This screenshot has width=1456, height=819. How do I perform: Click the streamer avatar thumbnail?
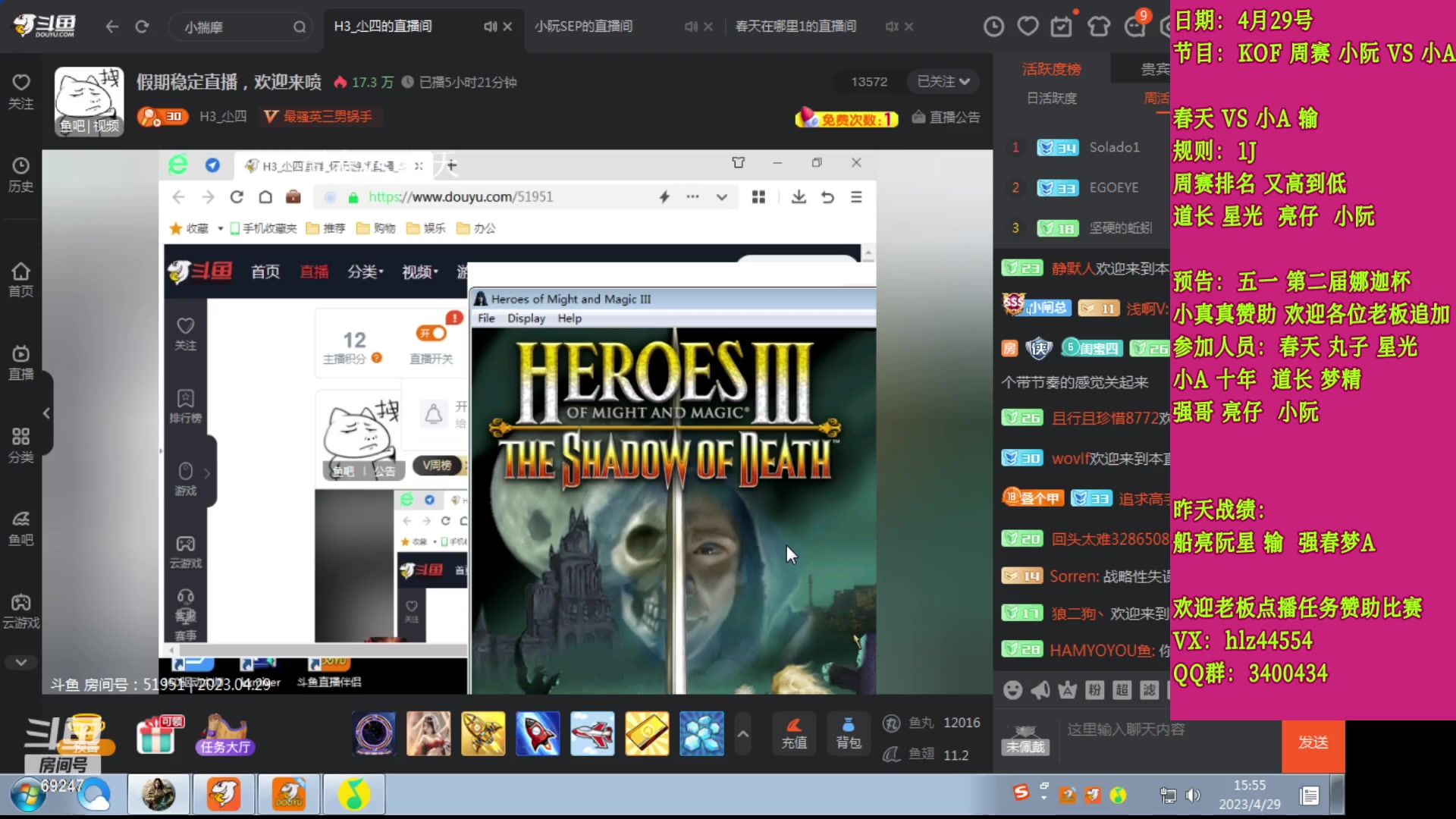[89, 101]
